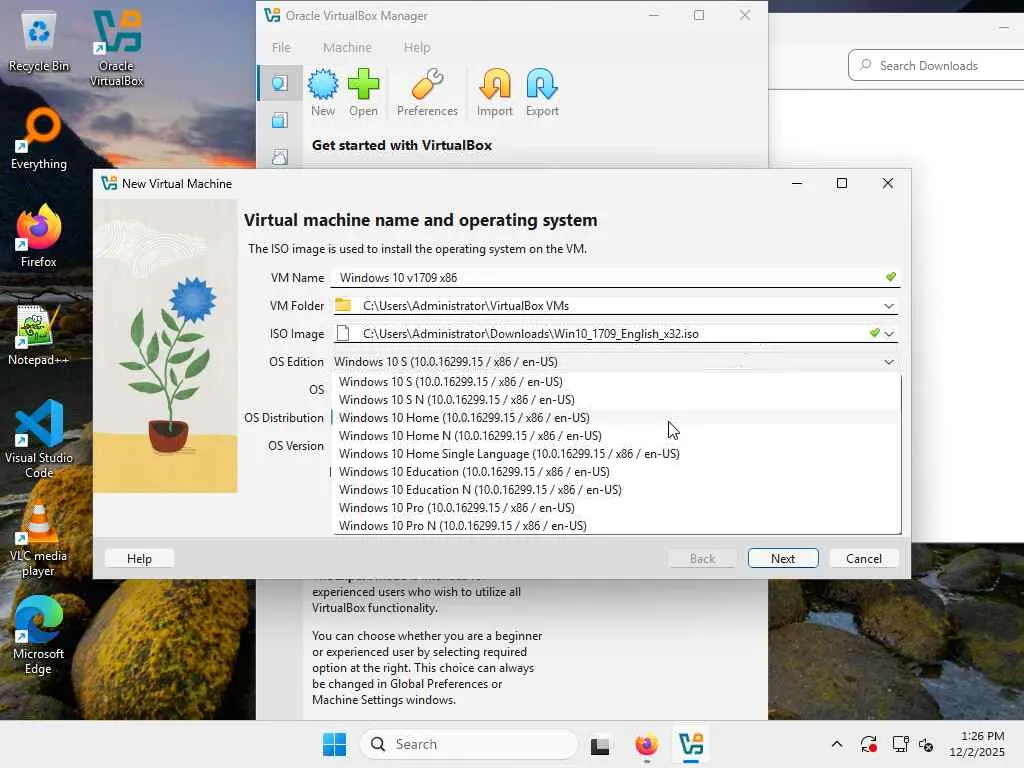Select the second sidebar icon in VirtualBox Manager
Viewport: 1024px width, 768px height.
pyautogui.click(x=280, y=120)
